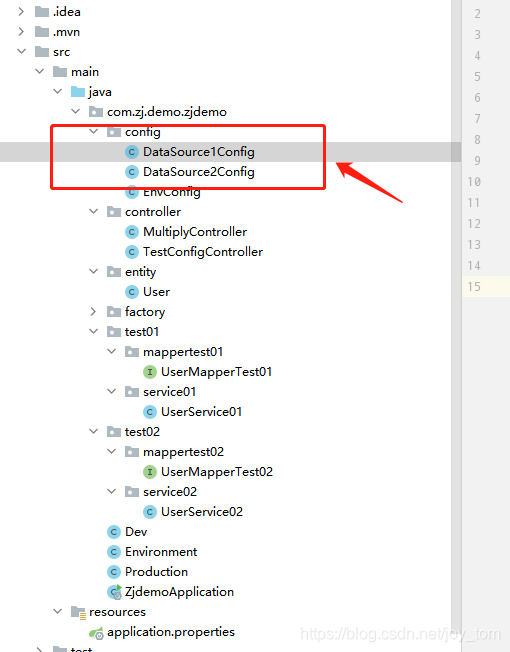Image resolution: width=510 pixels, height=652 pixels.
Task: Click the Environment class icon
Action: tap(114, 552)
